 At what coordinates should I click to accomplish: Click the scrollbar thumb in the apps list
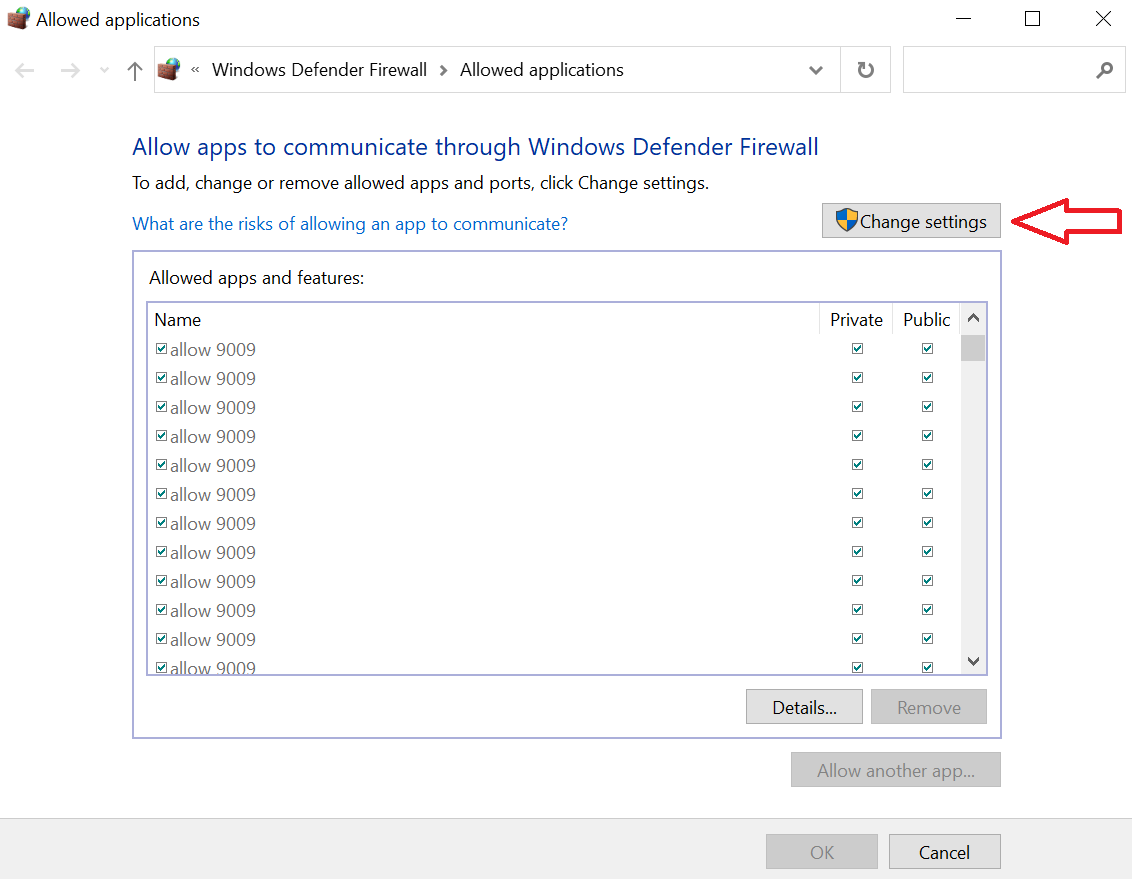pos(973,347)
